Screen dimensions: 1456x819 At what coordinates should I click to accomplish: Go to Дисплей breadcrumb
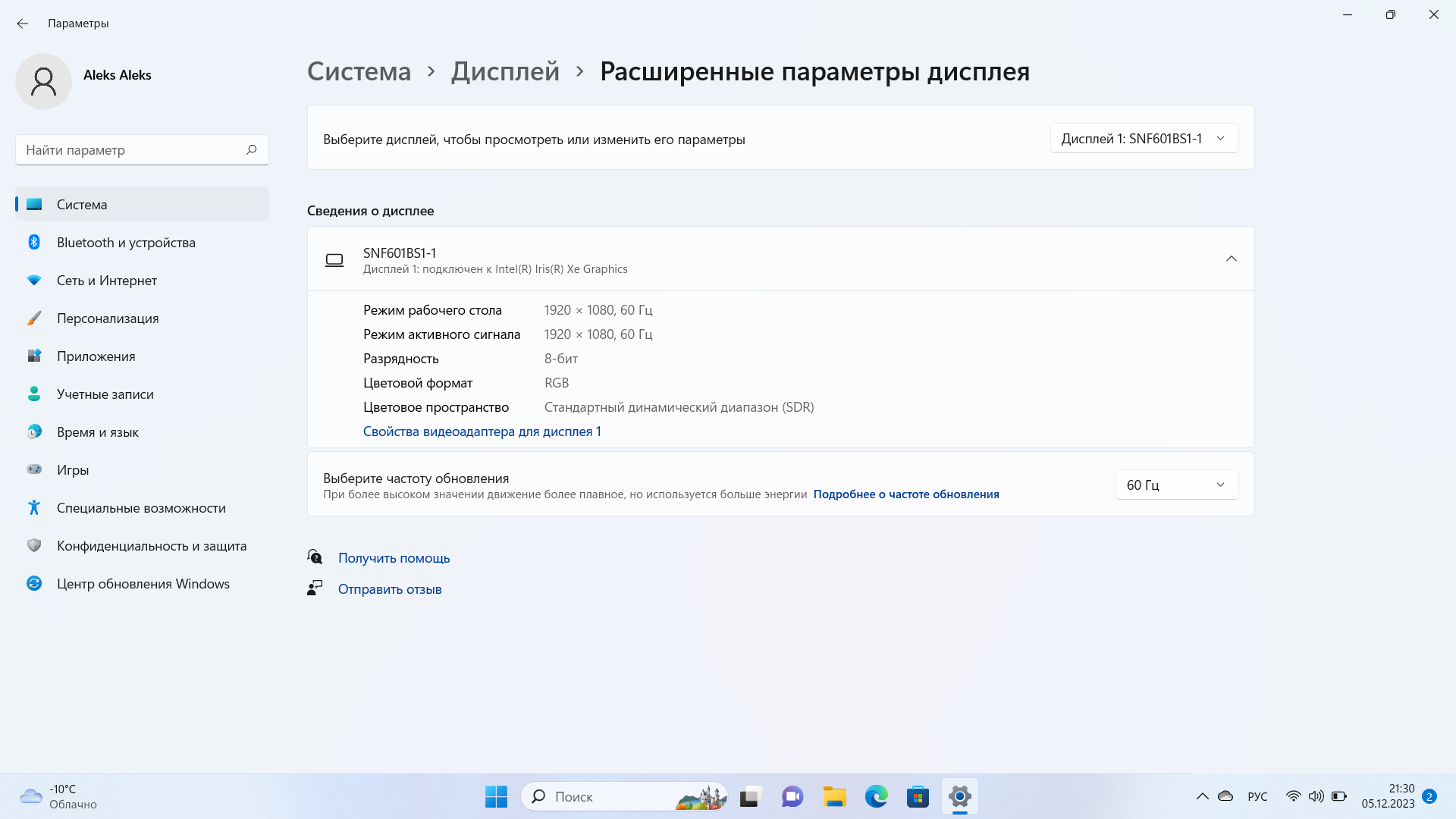(505, 71)
